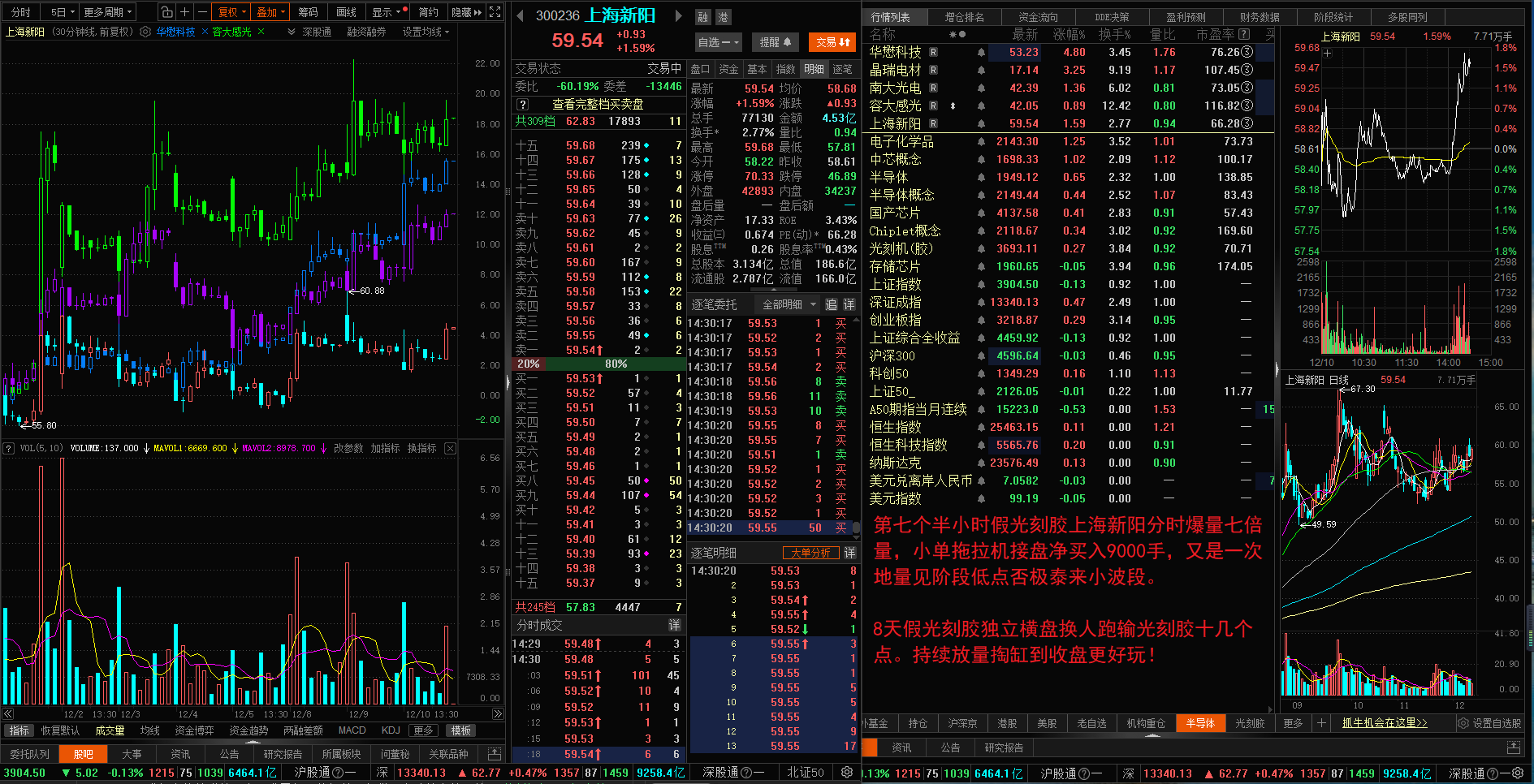Open 增仓排名 tab
Screen dimensions: 1534x784
point(964,17)
